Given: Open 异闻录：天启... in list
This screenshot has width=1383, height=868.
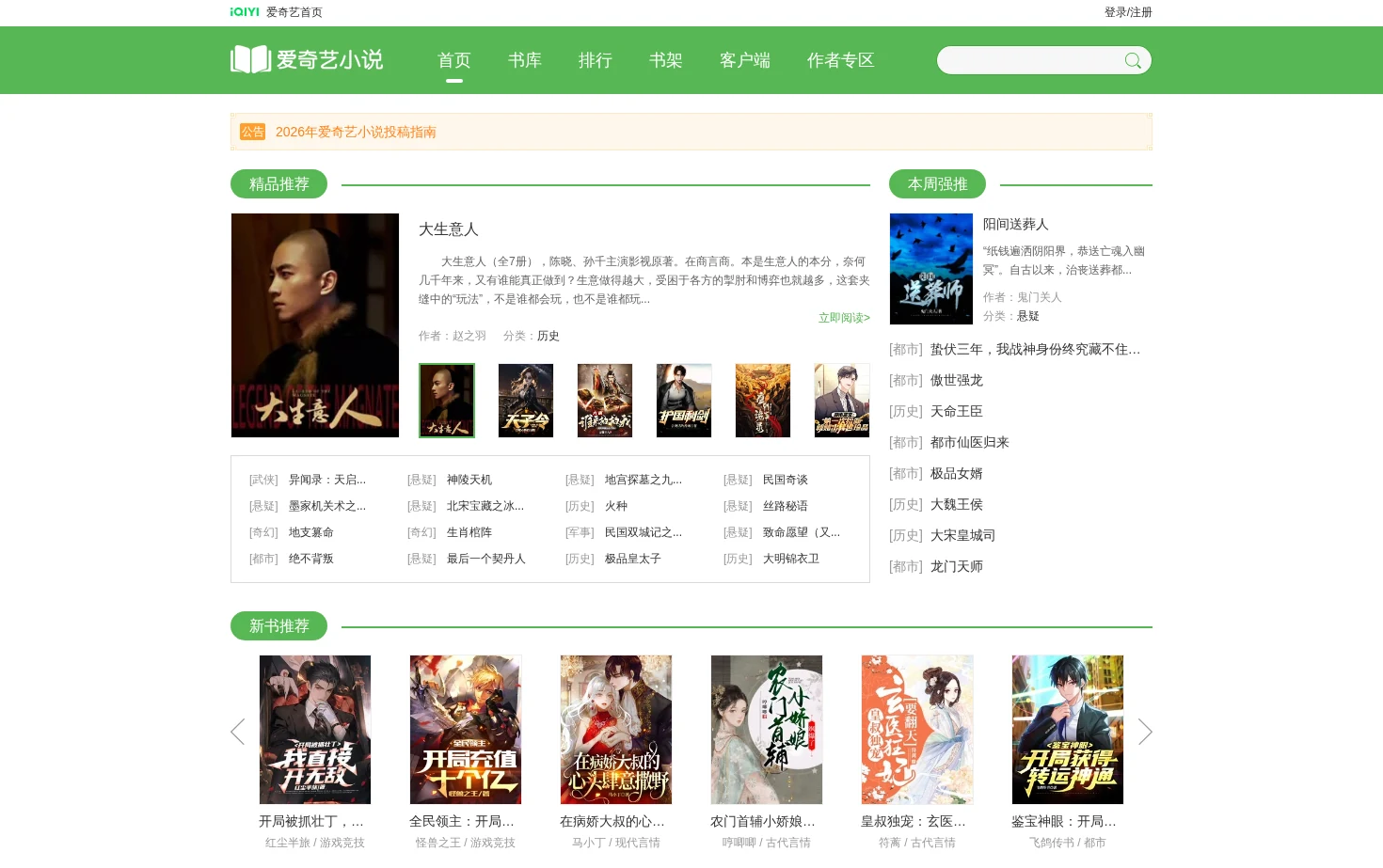Looking at the screenshot, I should 327,480.
